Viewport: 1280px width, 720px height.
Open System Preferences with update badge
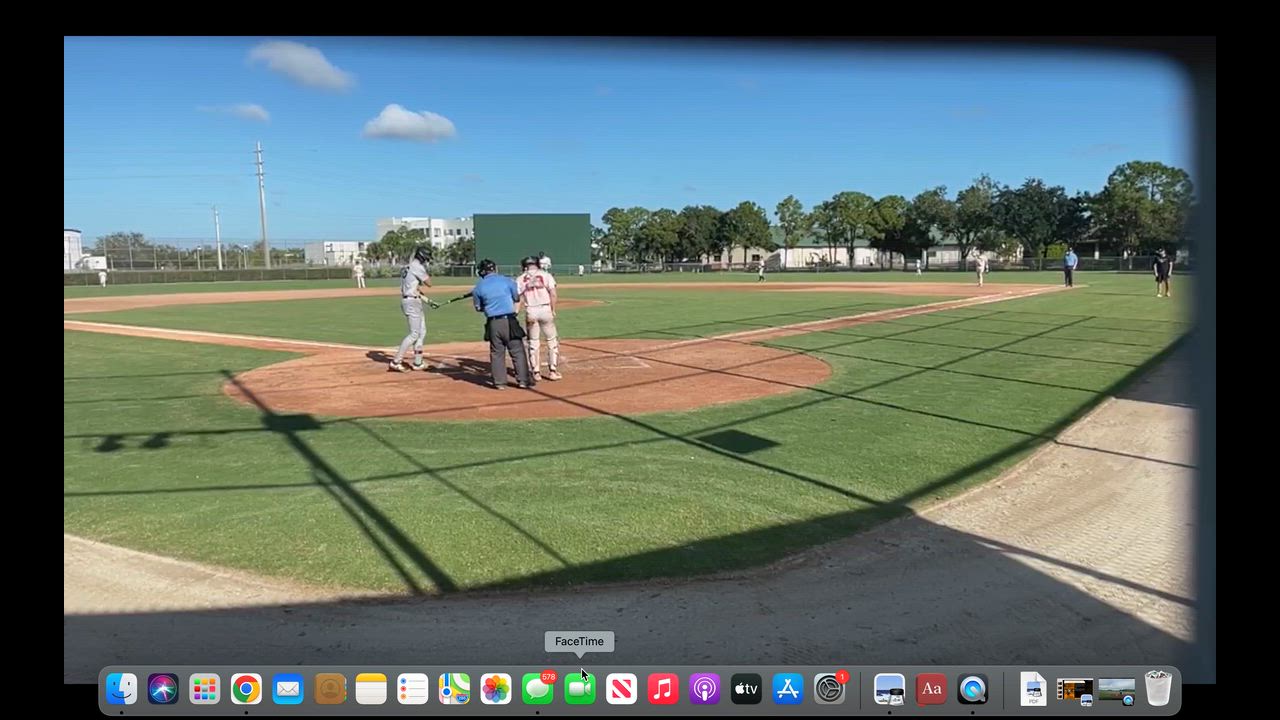tap(829, 689)
